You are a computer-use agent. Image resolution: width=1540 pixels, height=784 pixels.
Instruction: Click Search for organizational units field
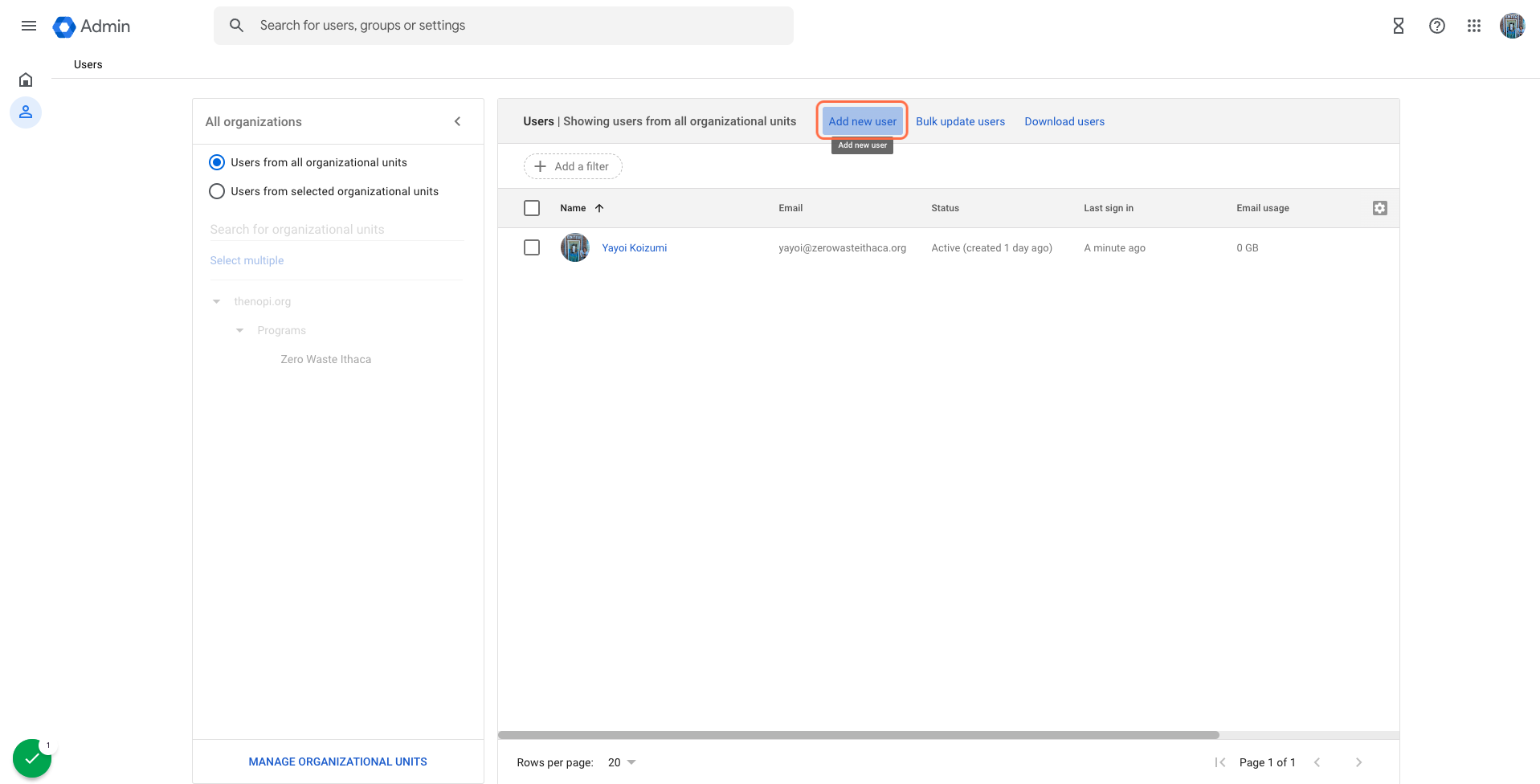coord(337,229)
